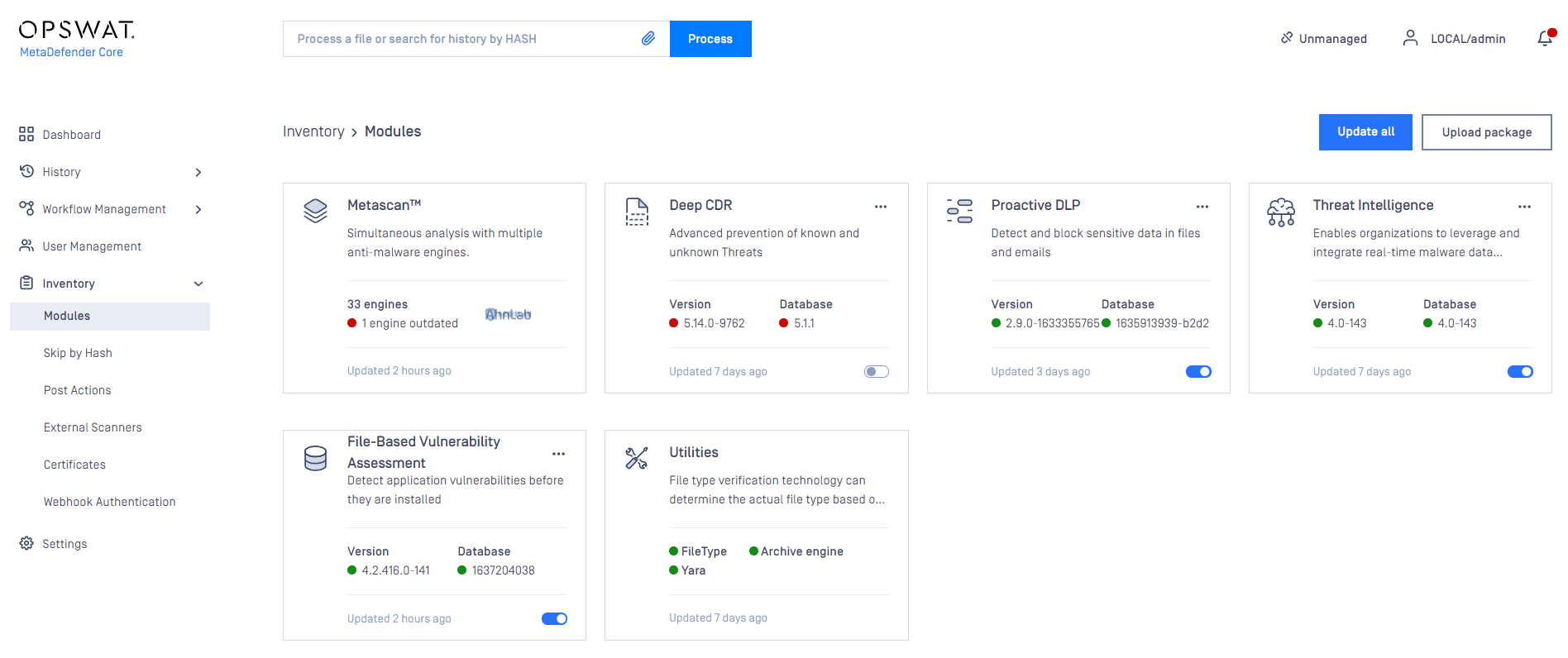Disable File-Based Vulnerability Assessment toggle
The image size is (1568, 658).
554,618
